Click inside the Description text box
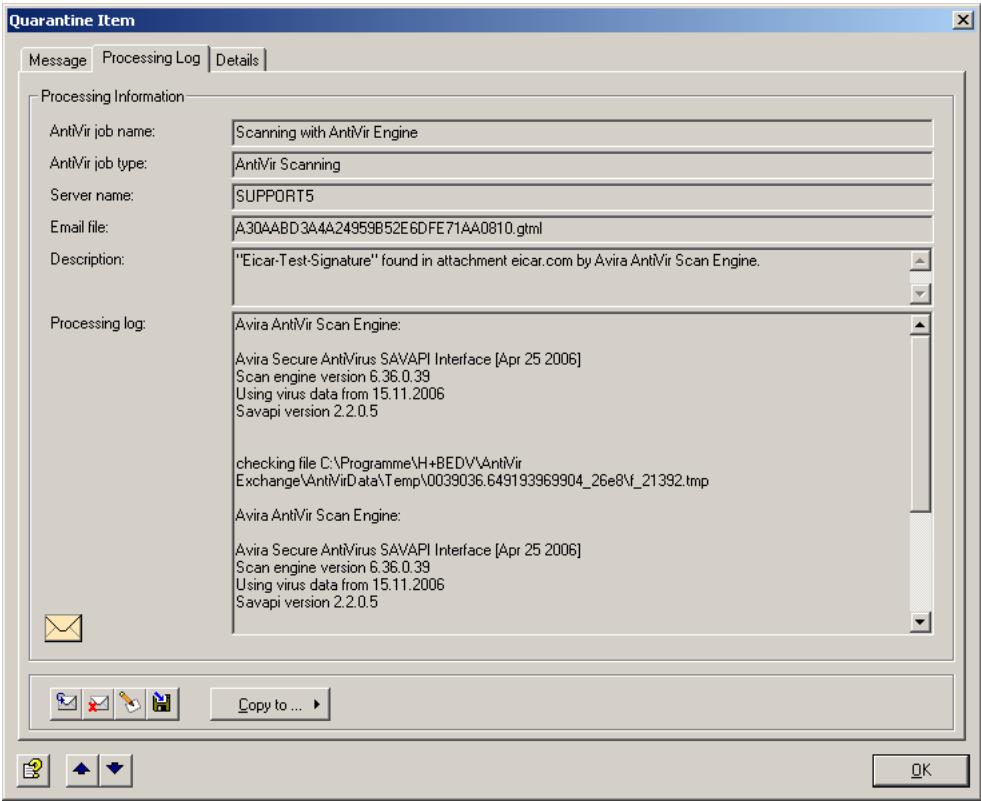 571,277
